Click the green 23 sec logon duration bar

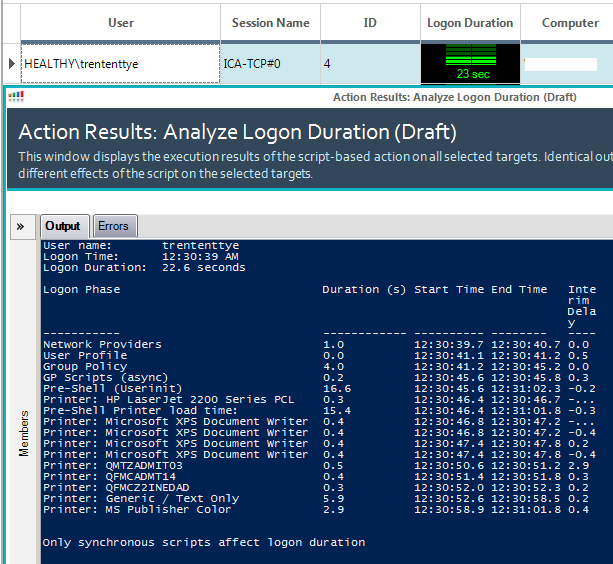(x=469, y=63)
